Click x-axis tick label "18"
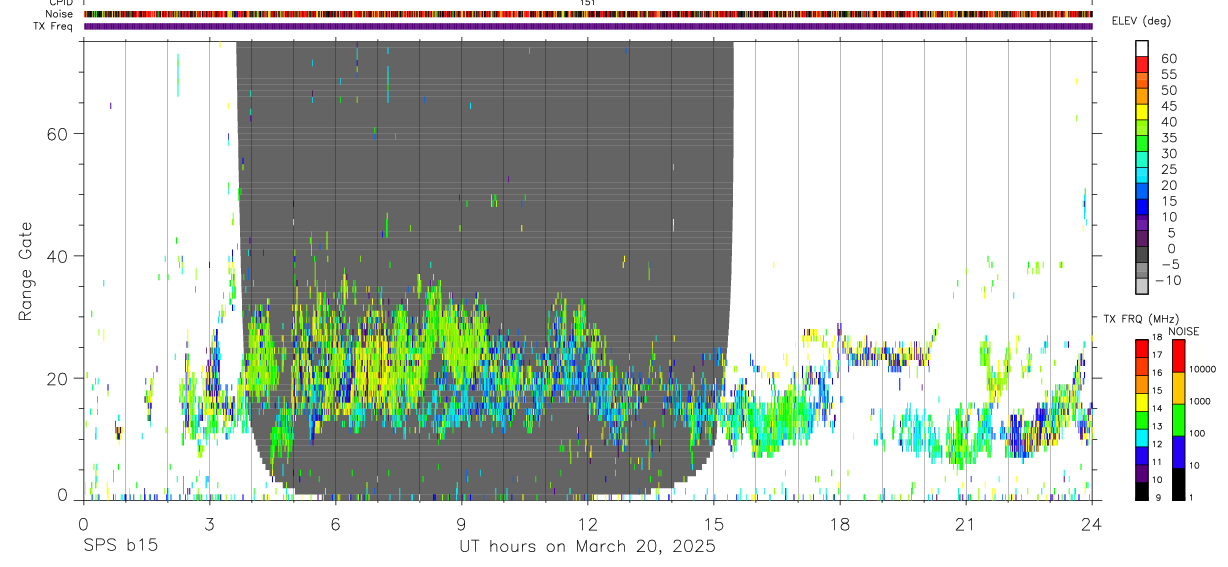This screenshot has width=1228, height=567. pos(839,524)
